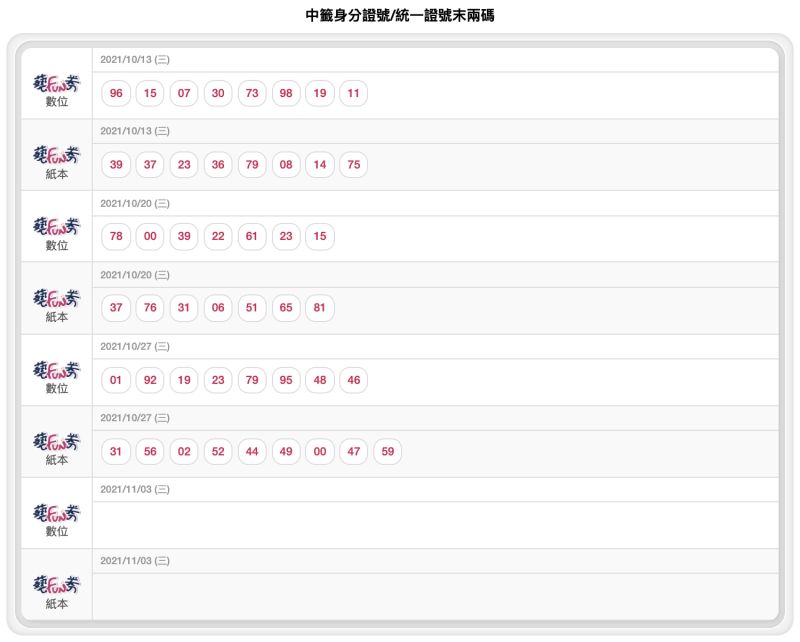
Task: Click number 46 in 10/27 數位 row
Action: point(354,380)
